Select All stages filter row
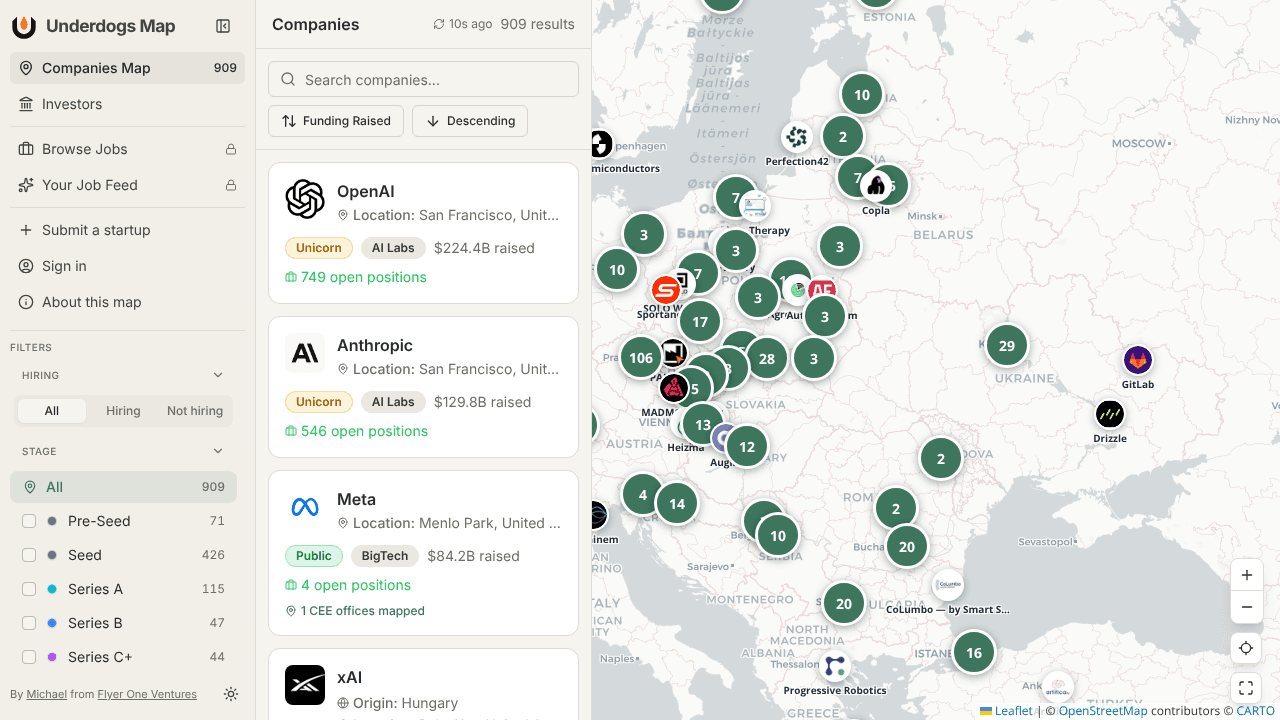The image size is (1280, 720). 123,487
